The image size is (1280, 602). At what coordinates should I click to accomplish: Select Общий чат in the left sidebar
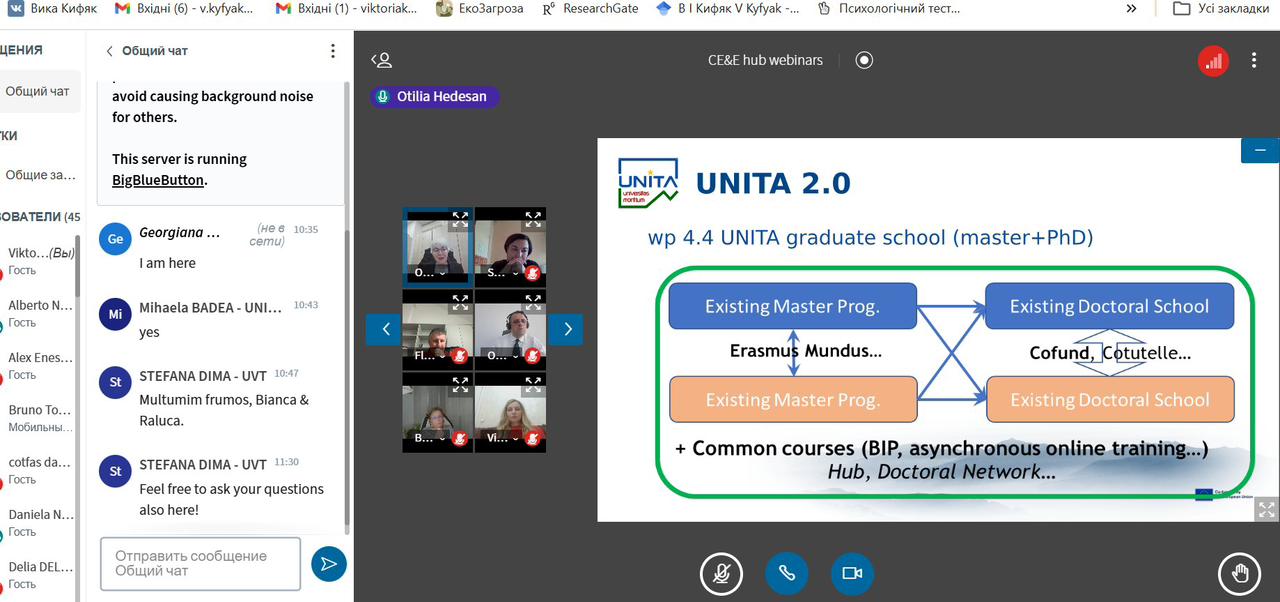38,91
